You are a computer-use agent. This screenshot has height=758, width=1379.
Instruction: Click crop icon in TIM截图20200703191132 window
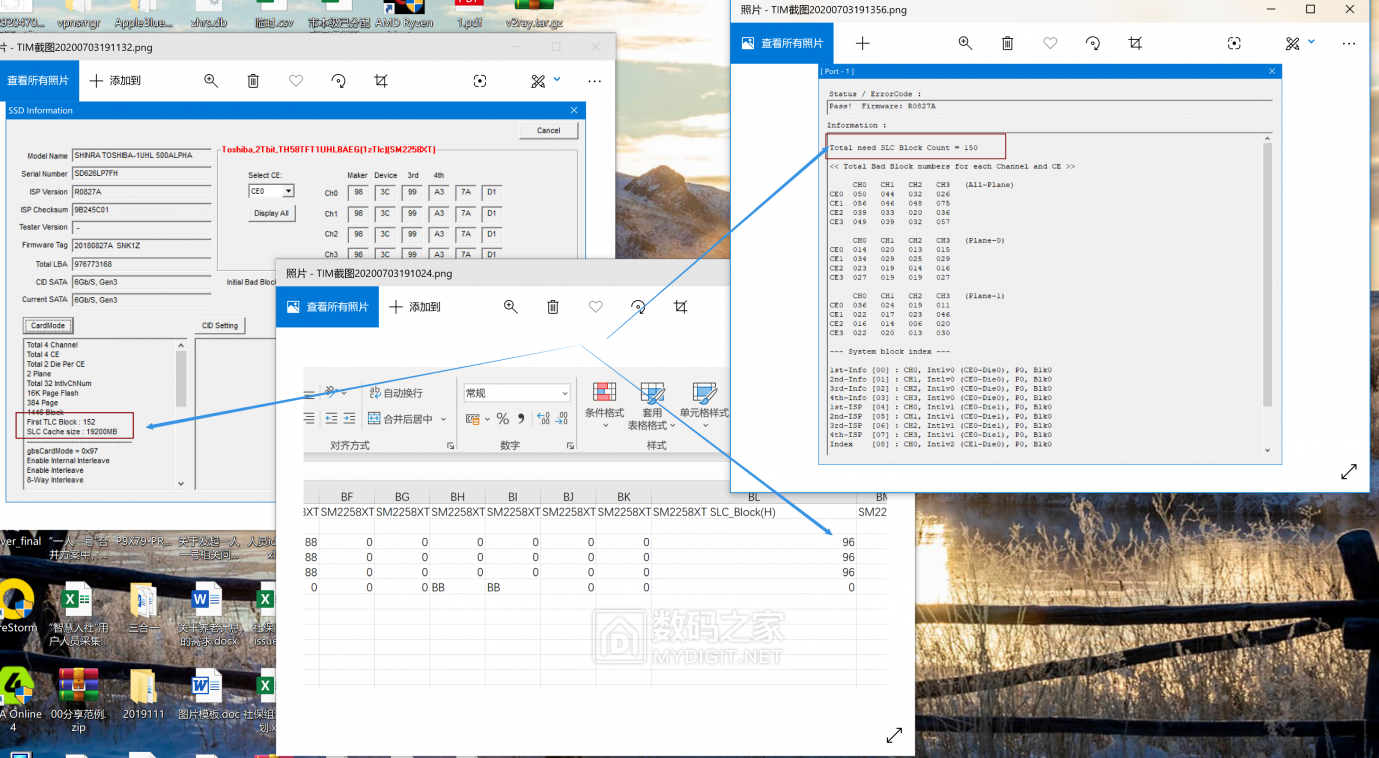pyautogui.click(x=381, y=81)
